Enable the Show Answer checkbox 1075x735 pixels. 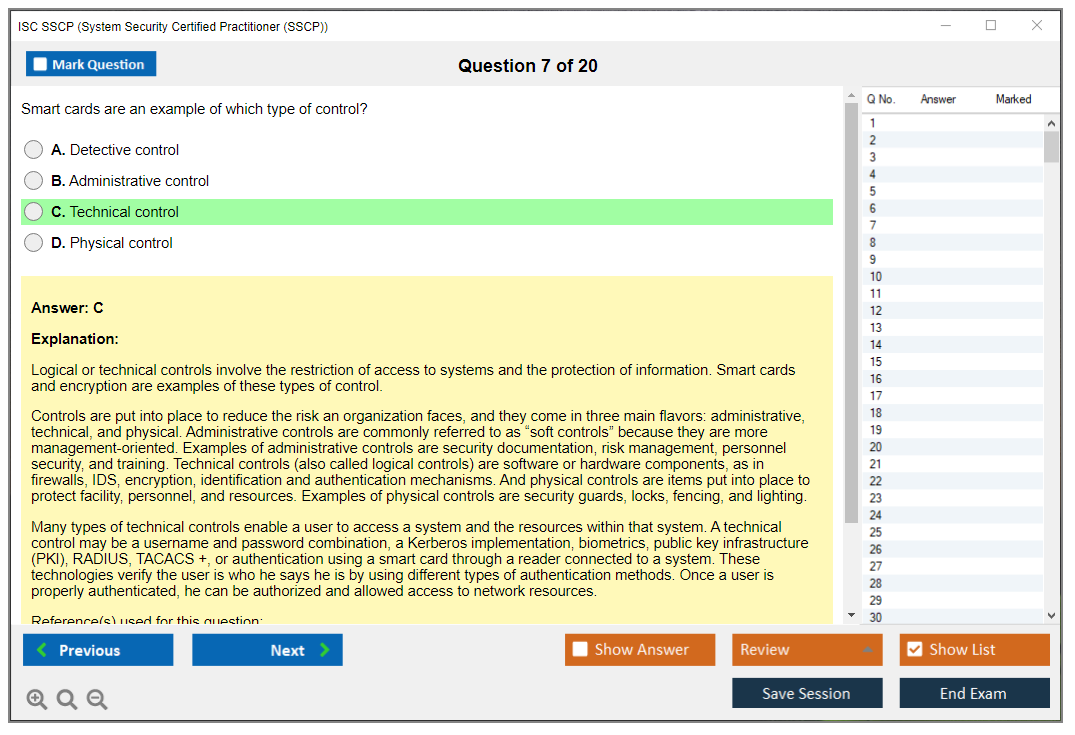580,650
